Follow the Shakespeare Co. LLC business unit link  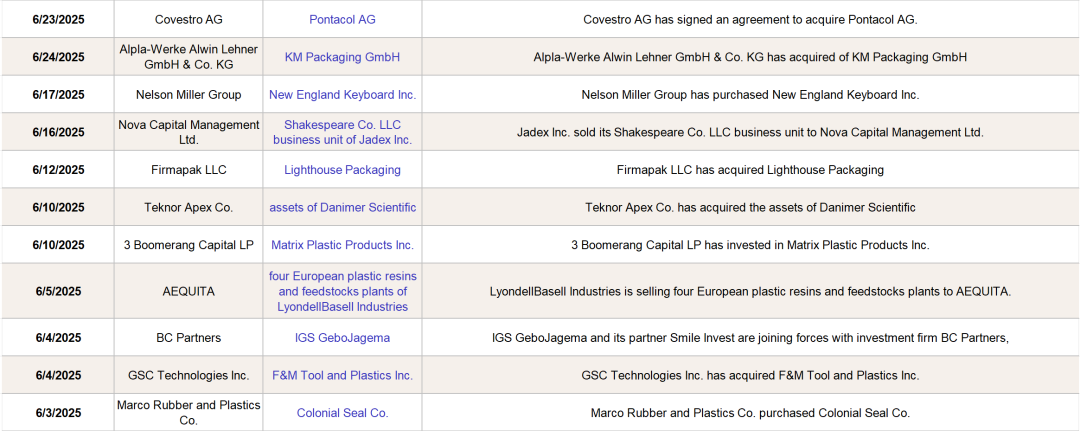(x=342, y=132)
